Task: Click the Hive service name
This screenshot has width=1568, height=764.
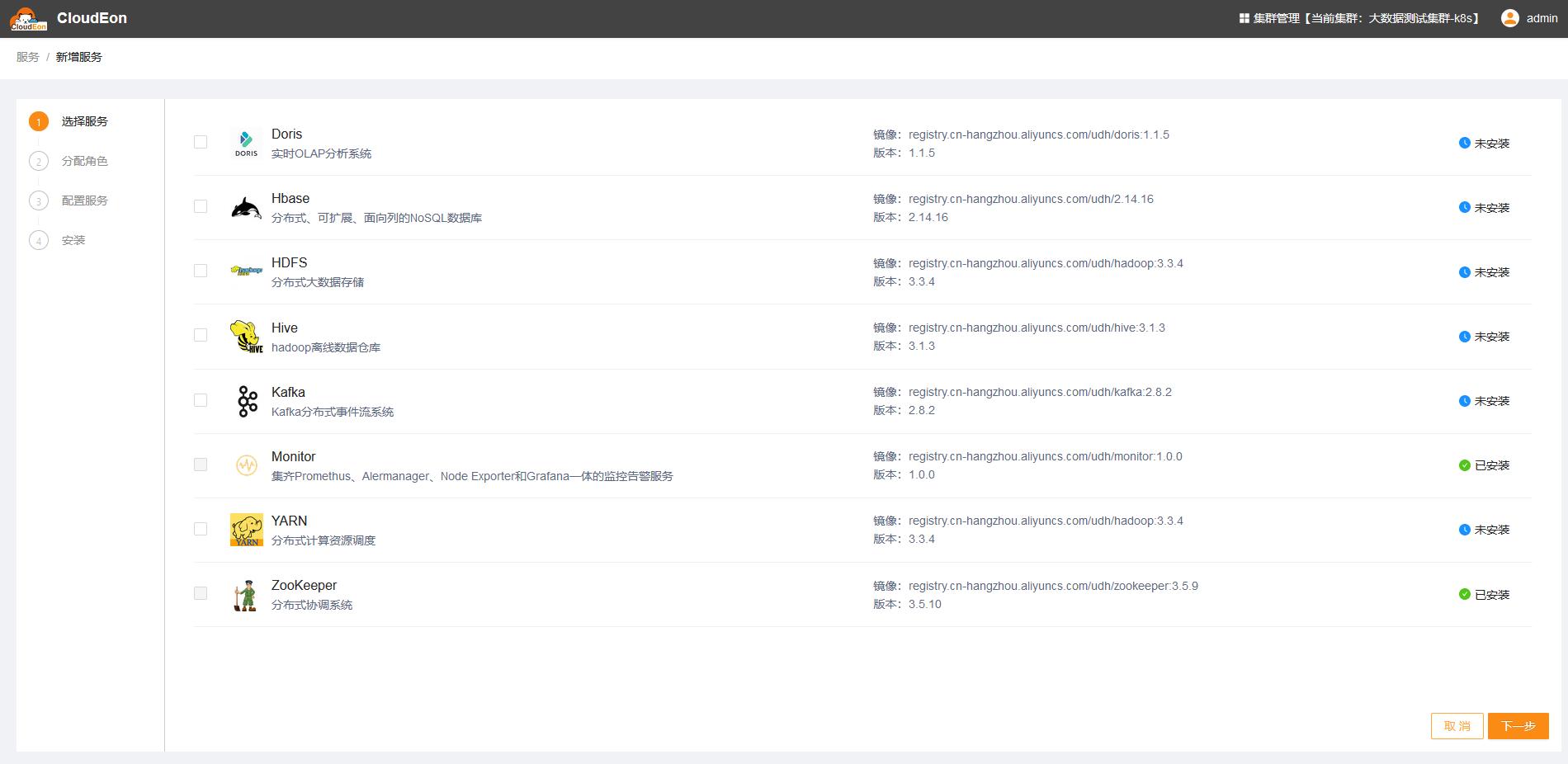Action: pyautogui.click(x=284, y=328)
